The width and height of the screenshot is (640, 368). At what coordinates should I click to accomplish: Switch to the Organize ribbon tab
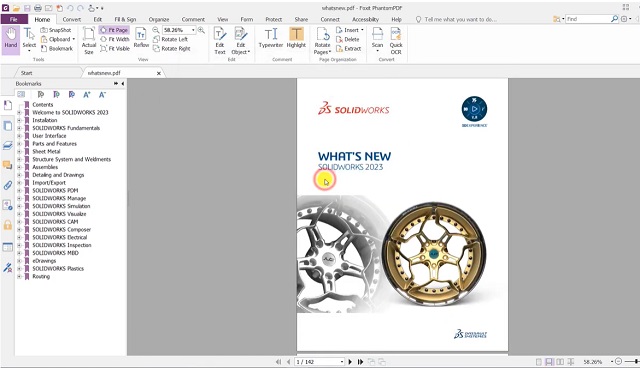coord(159,19)
